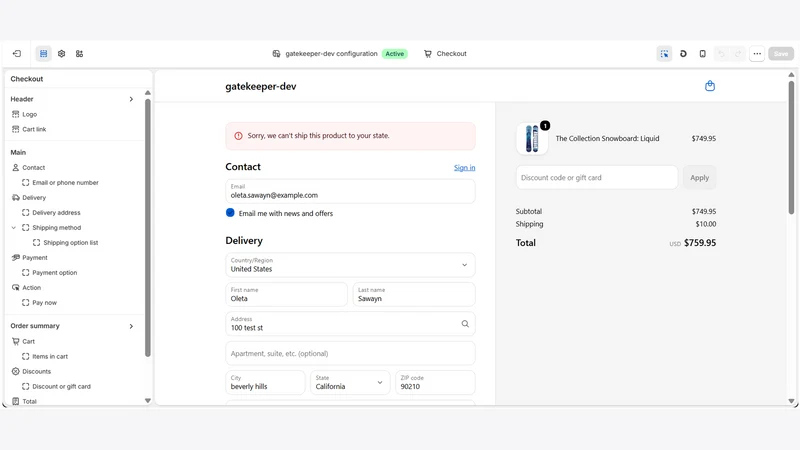
Task: Expand the Order summary section chevron
Action: click(x=131, y=326)
